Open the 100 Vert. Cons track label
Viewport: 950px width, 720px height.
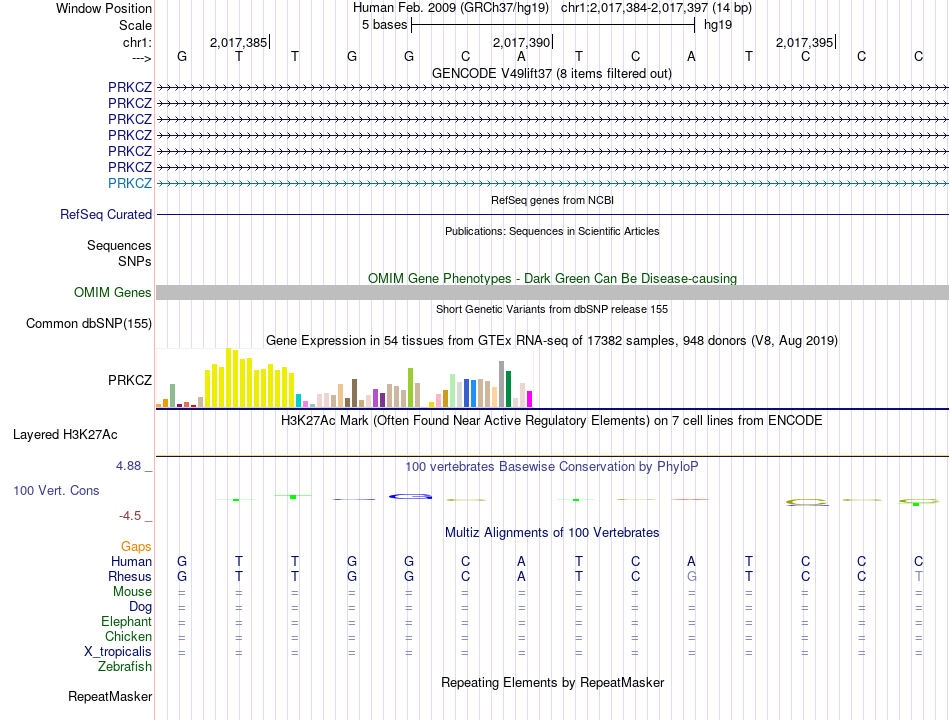pyautogui.click(x=56, y=490)
